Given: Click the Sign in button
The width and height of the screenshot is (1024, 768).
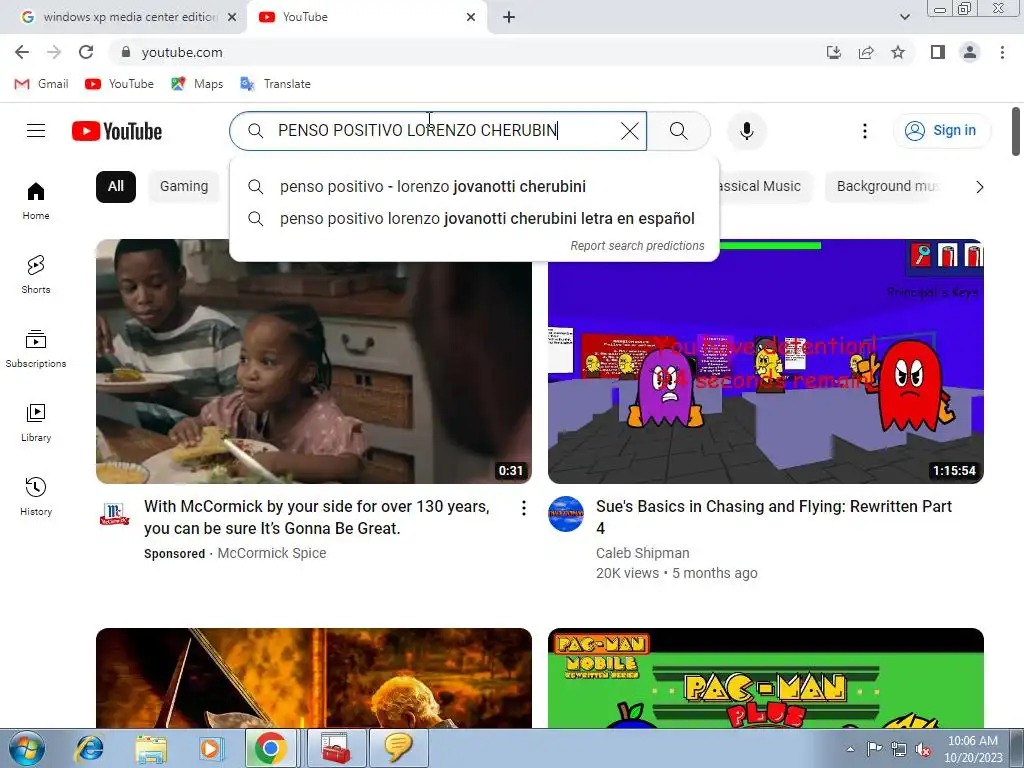Looking at the screenshot, I should tap(941, 131).
